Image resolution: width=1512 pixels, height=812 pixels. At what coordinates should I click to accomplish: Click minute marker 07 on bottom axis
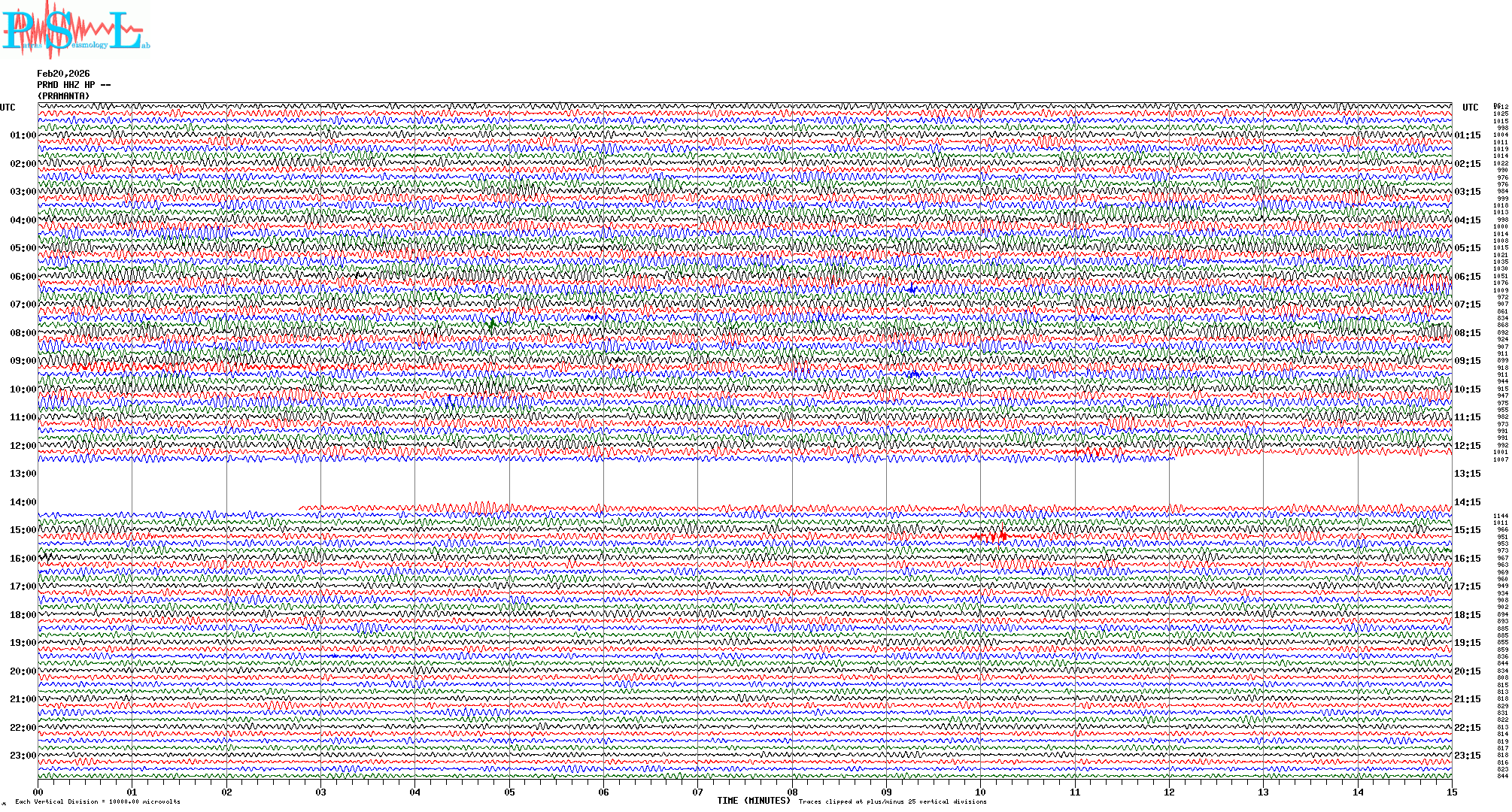click(x=697, y=792)
